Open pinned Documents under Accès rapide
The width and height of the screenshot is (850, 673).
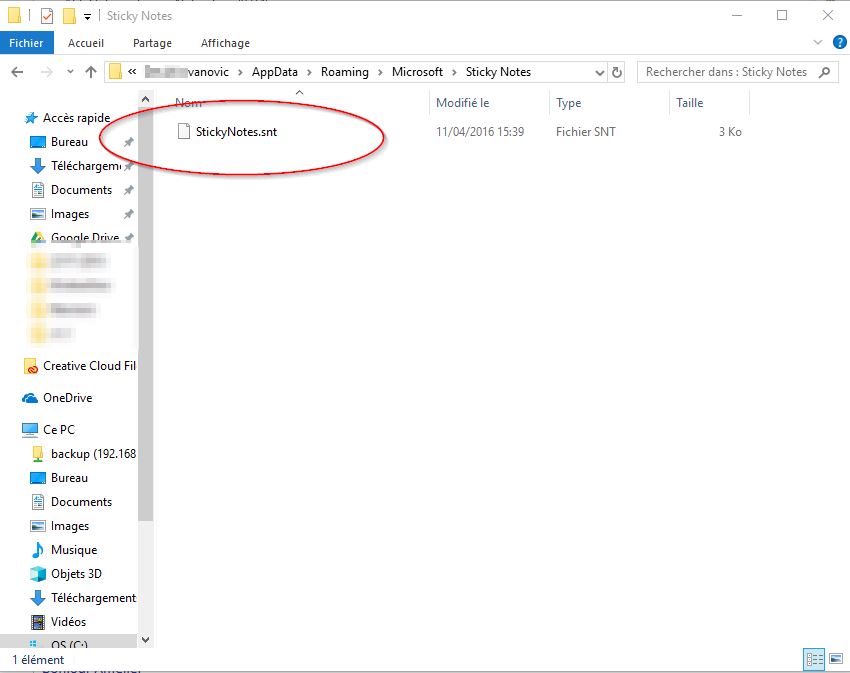pyautogui.click(x=81, y=190)
